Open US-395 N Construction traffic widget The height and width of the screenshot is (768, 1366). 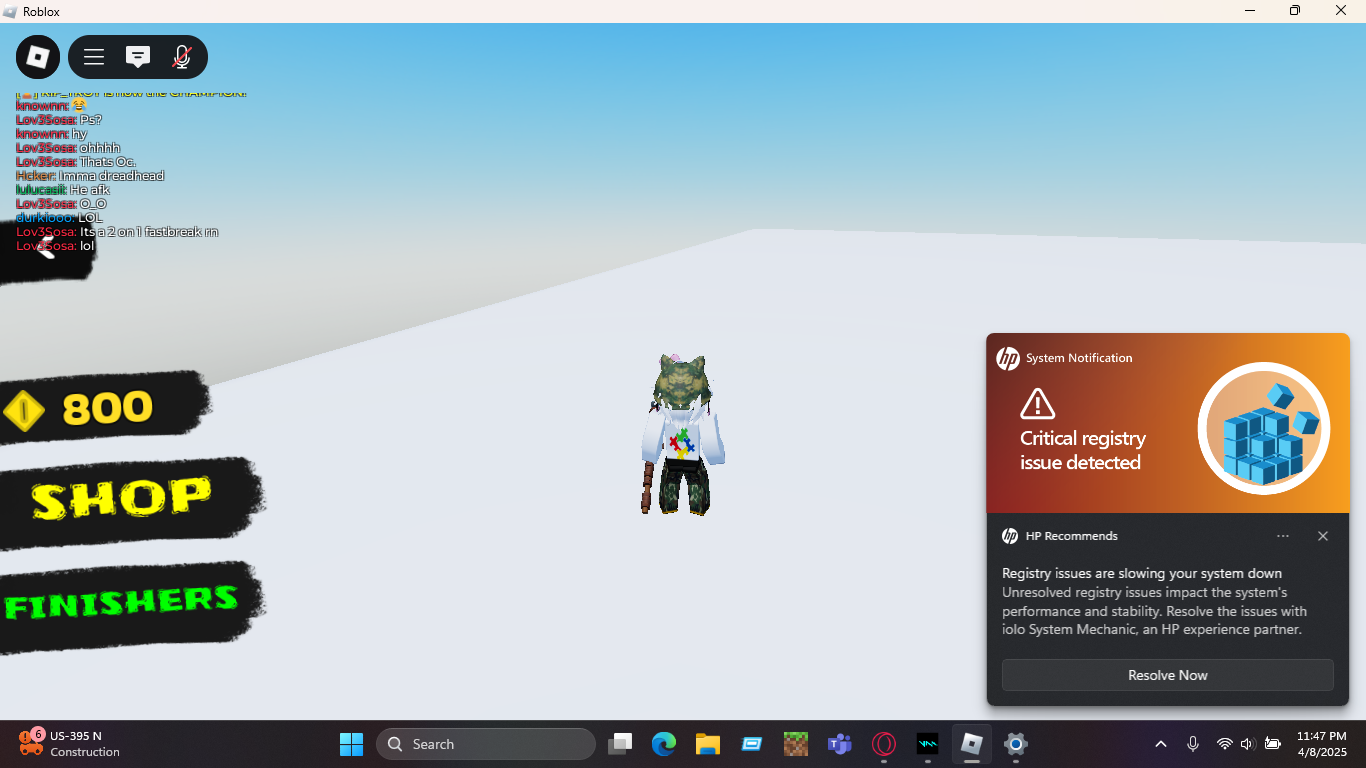point(68,744)
